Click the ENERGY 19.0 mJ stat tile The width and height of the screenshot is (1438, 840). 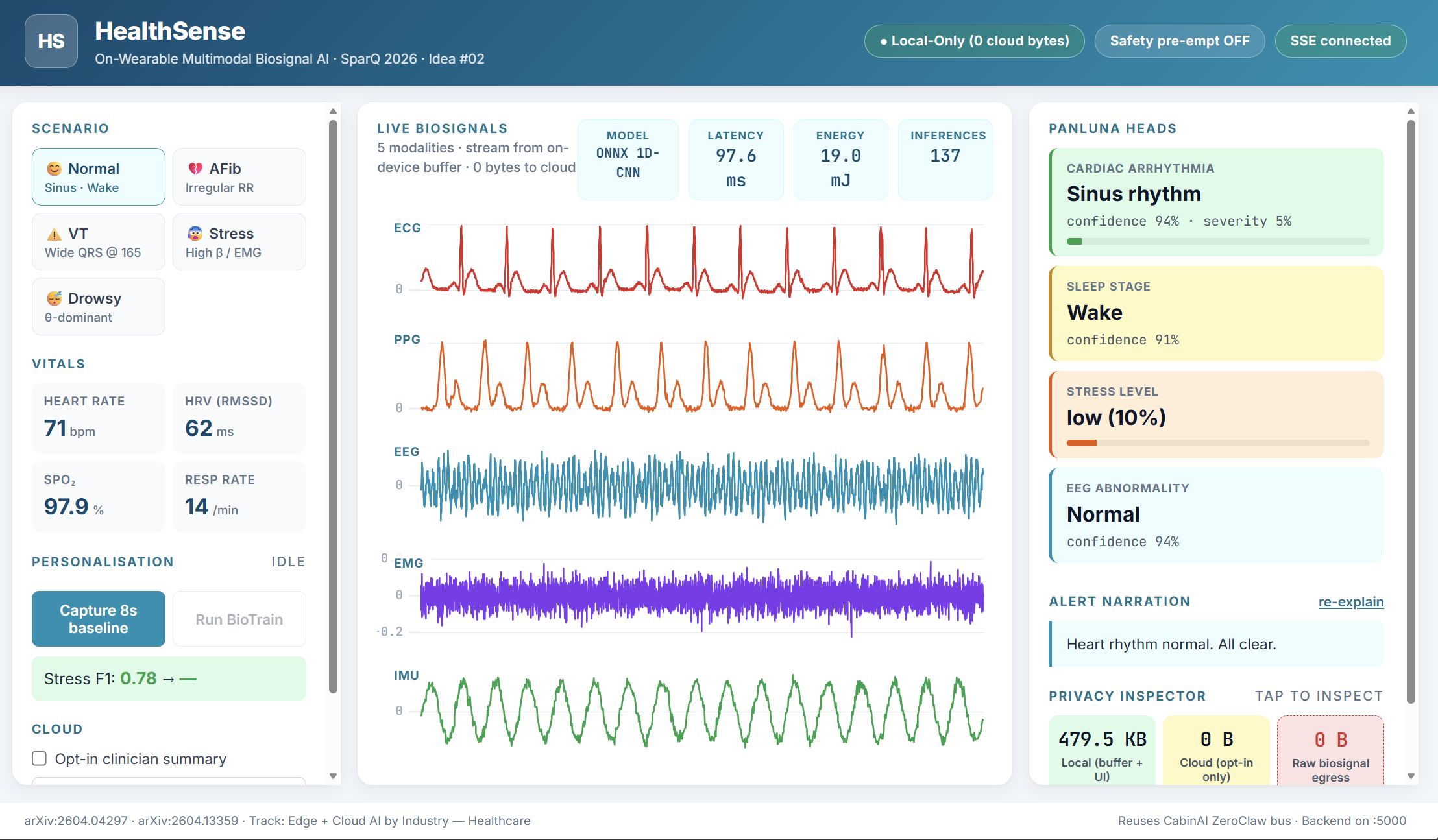[841, 160]
